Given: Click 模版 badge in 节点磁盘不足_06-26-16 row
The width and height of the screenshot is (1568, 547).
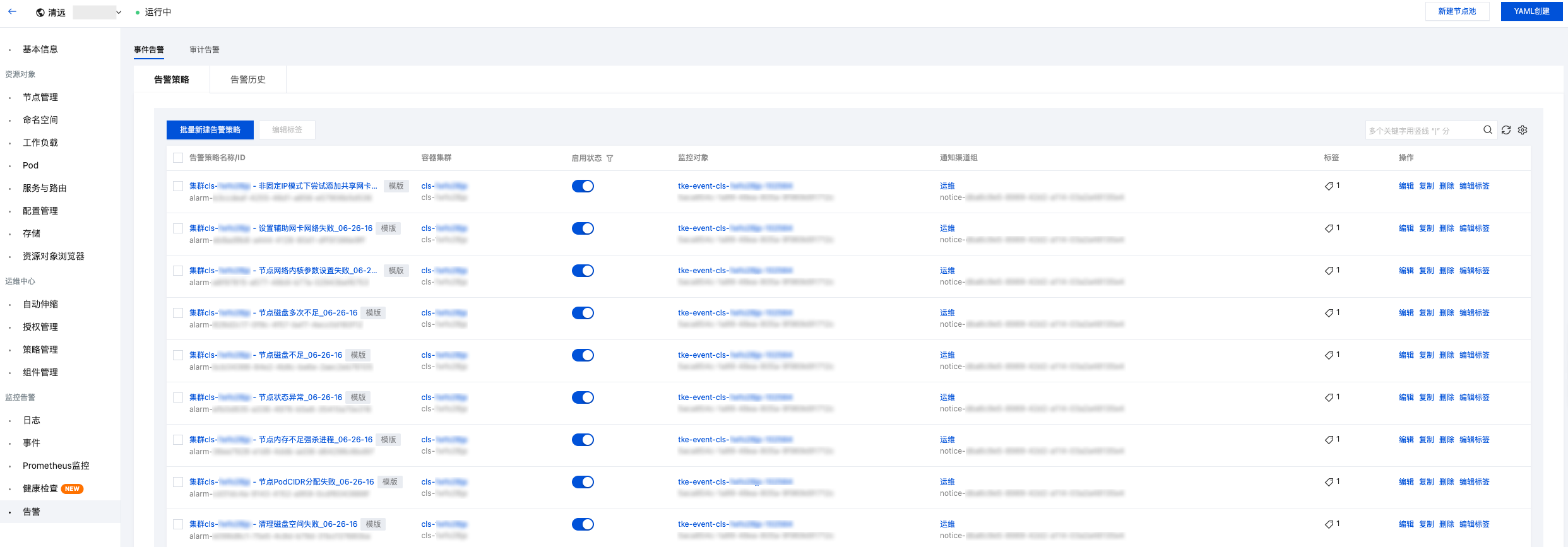Looking at the screenshot, I should (x=359, y=355).
